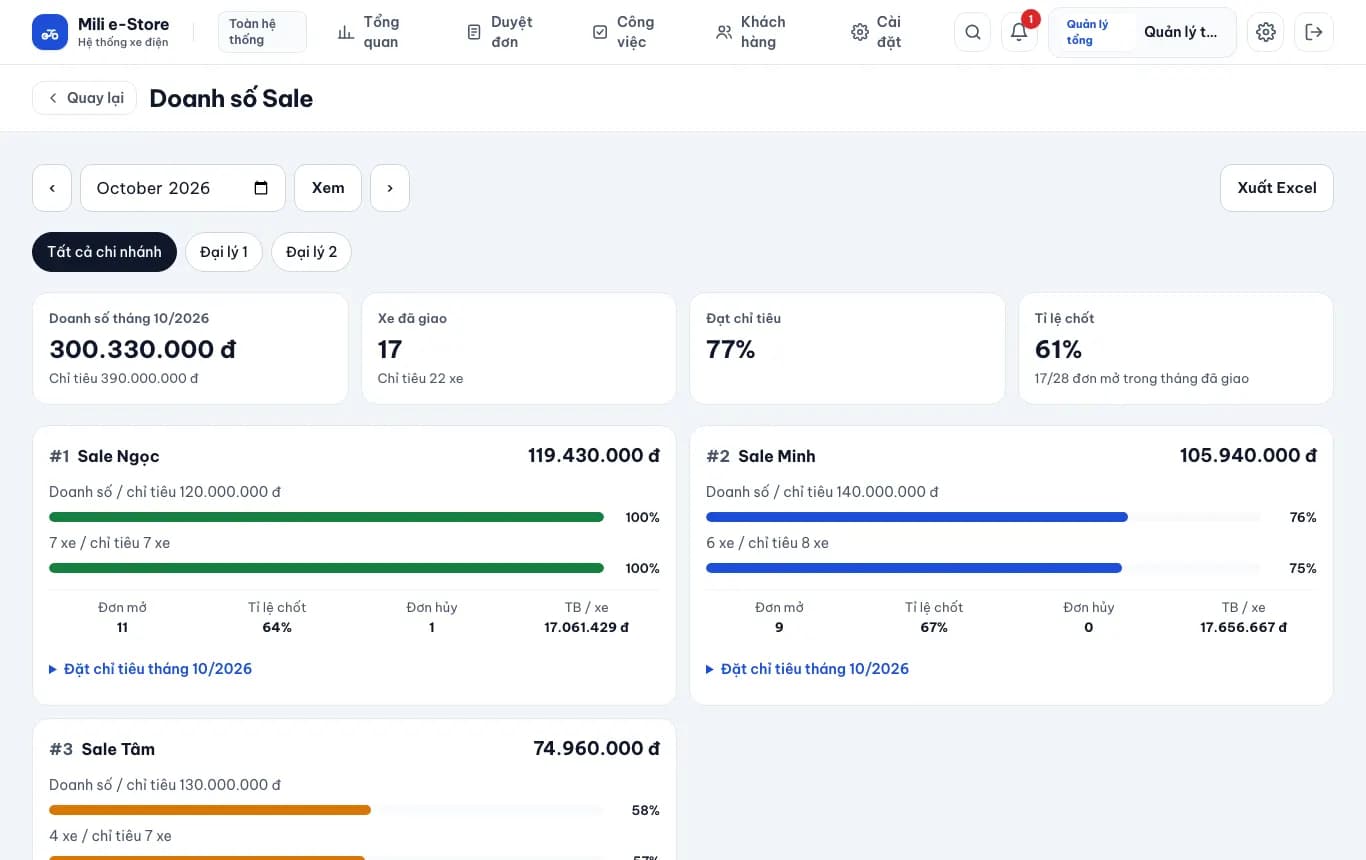
Task: Click Sale Minh's revenue progress bar
Action: pyautogui.click(x=983, y=517)
